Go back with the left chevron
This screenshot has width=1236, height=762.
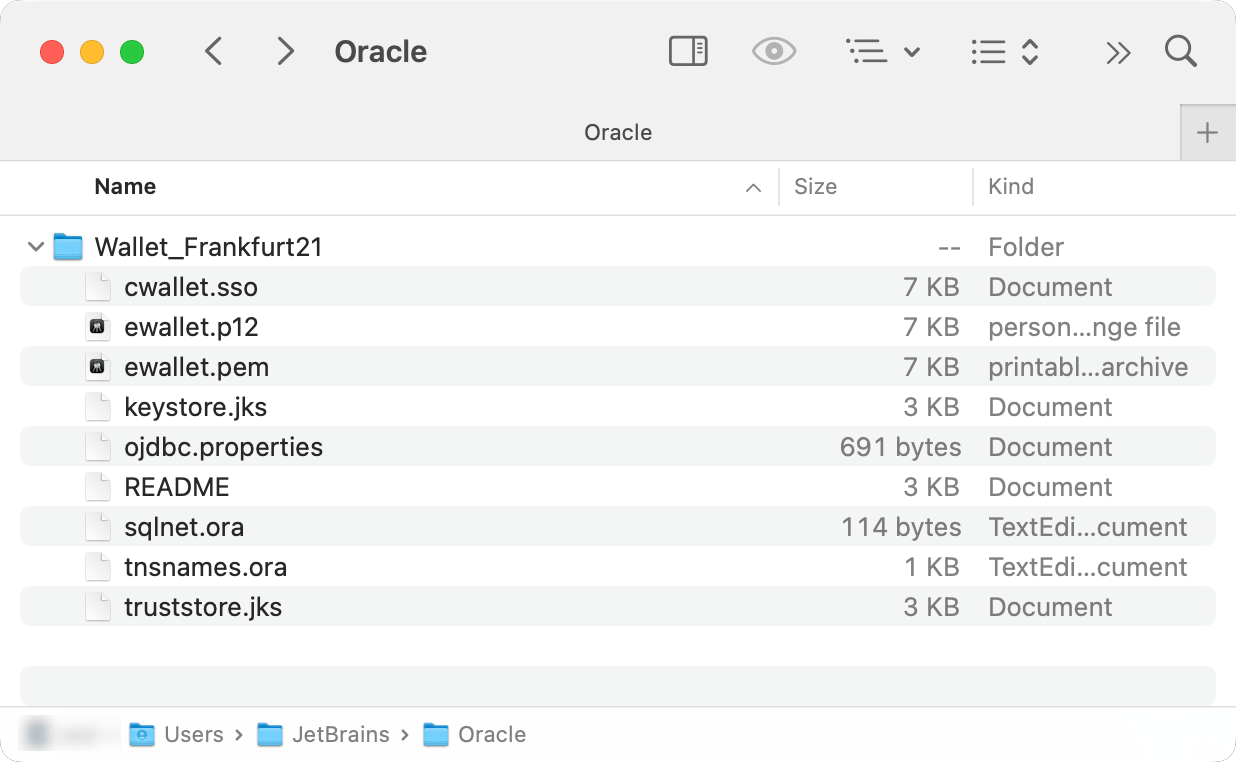(213, 52)
